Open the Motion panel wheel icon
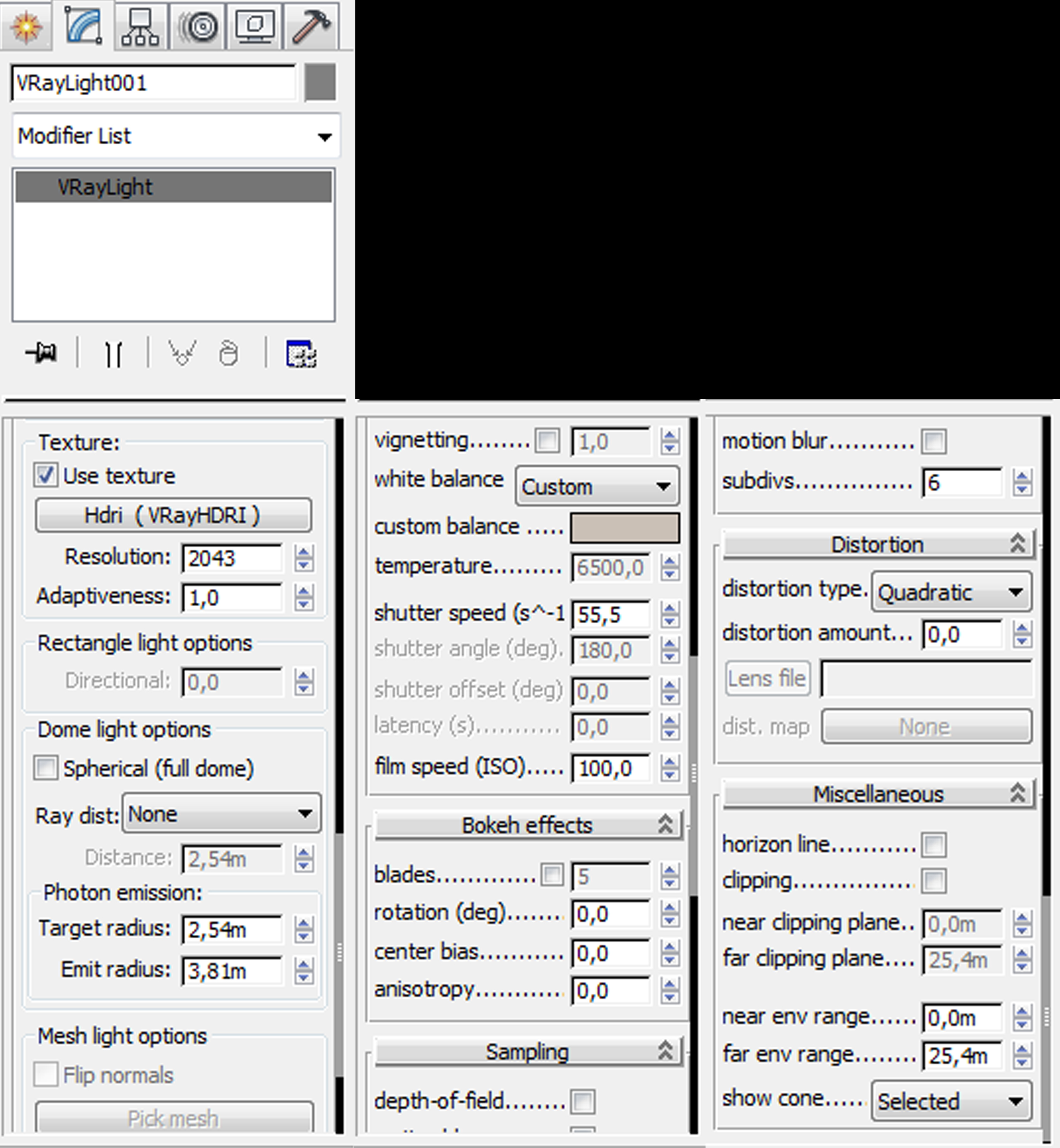The image size is (1060, 1148). [x=198, y=26]
